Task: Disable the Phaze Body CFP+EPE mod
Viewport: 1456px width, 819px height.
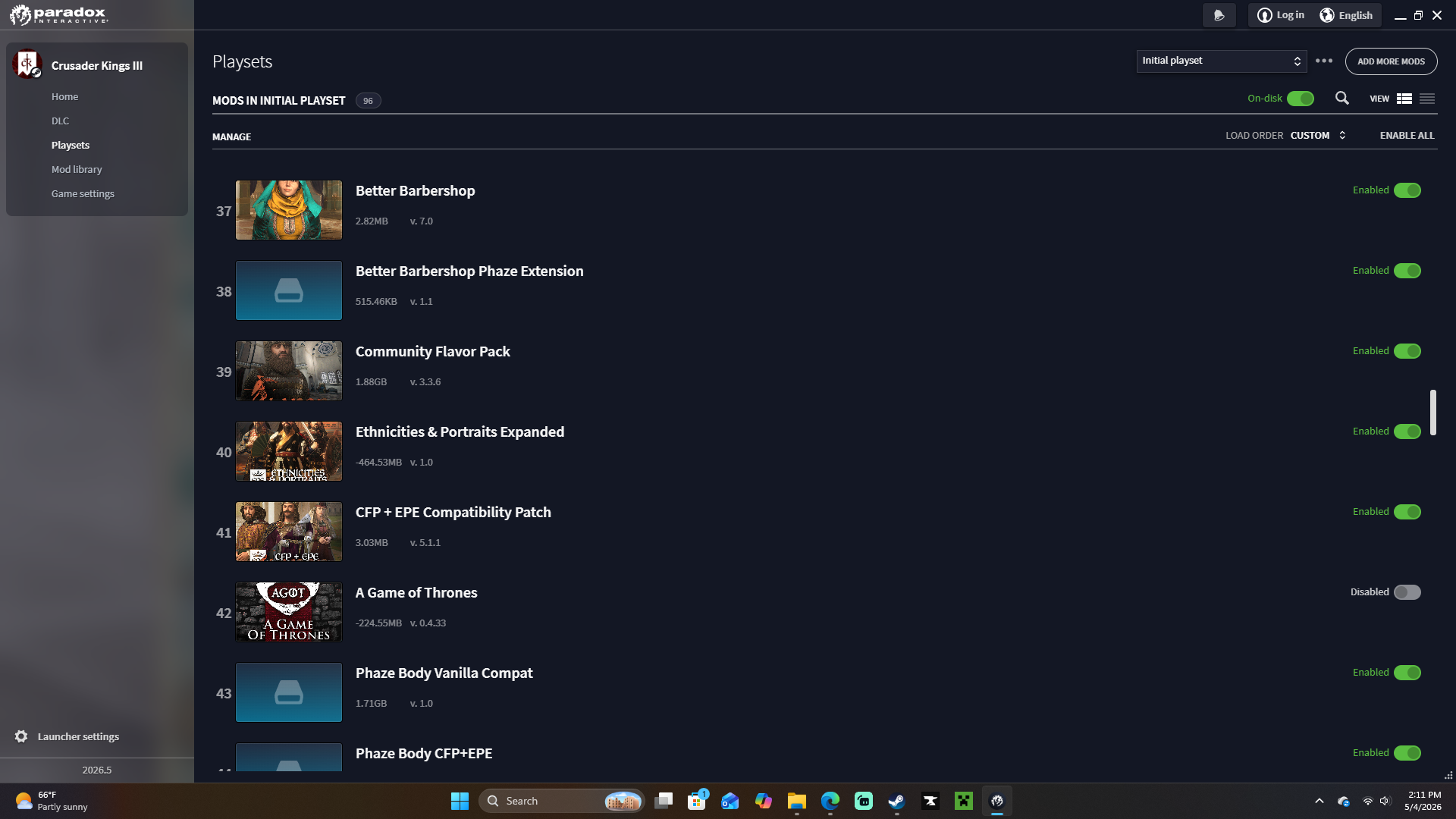Action: coord(1407,753)
